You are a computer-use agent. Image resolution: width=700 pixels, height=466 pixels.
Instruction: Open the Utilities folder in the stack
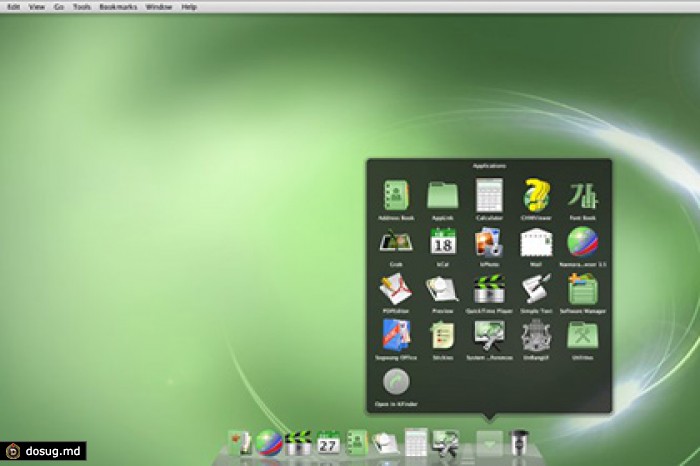point(583,335)
